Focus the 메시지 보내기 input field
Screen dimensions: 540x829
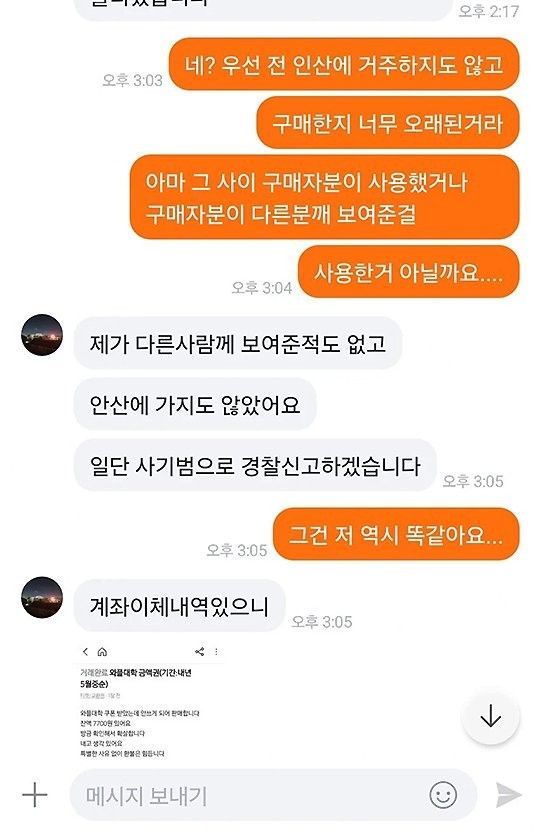(273, 795)
